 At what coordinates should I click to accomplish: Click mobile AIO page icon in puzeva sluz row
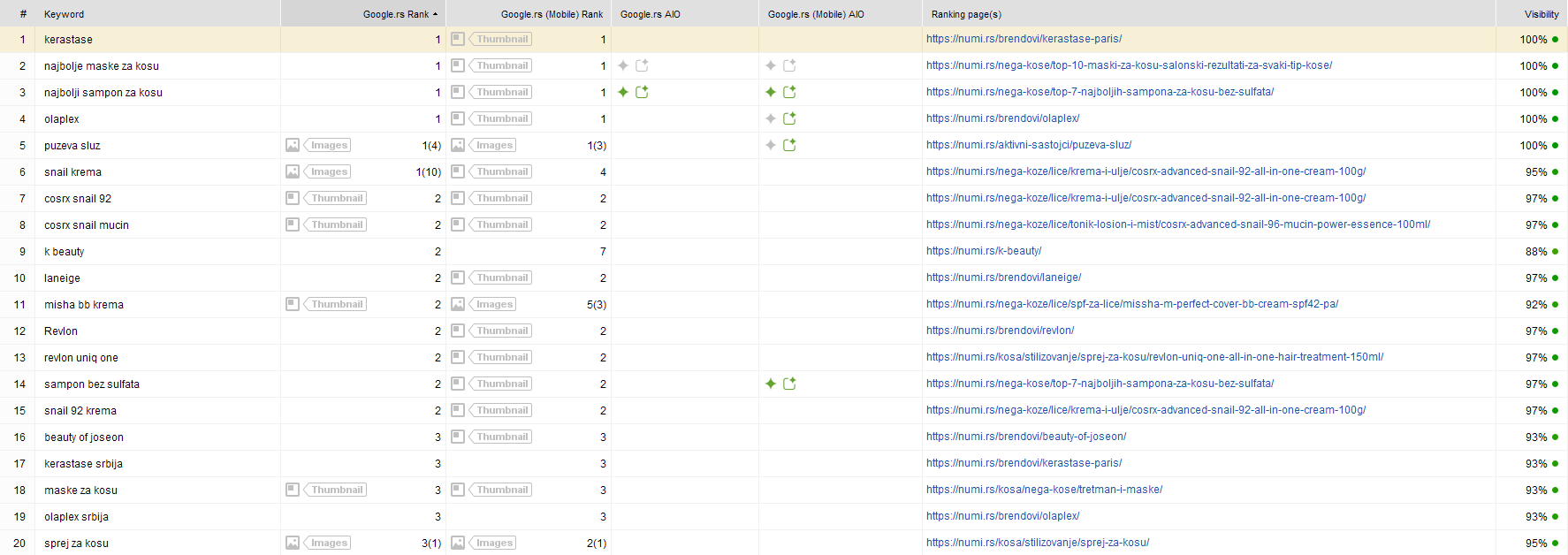pyautogui.click(x=789, y=145)
